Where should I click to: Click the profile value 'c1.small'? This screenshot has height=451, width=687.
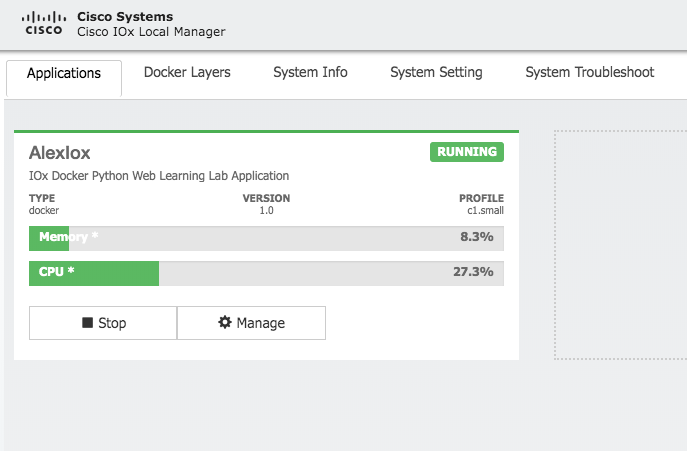coord(485,210)
